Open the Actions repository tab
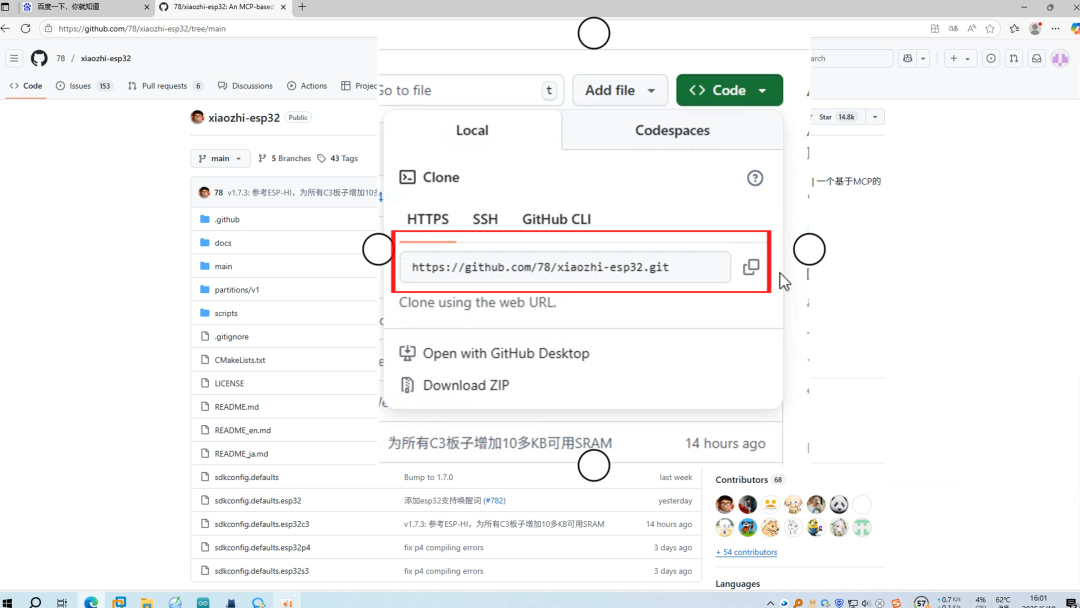1080x608 pixels. [x=307, y=86]
